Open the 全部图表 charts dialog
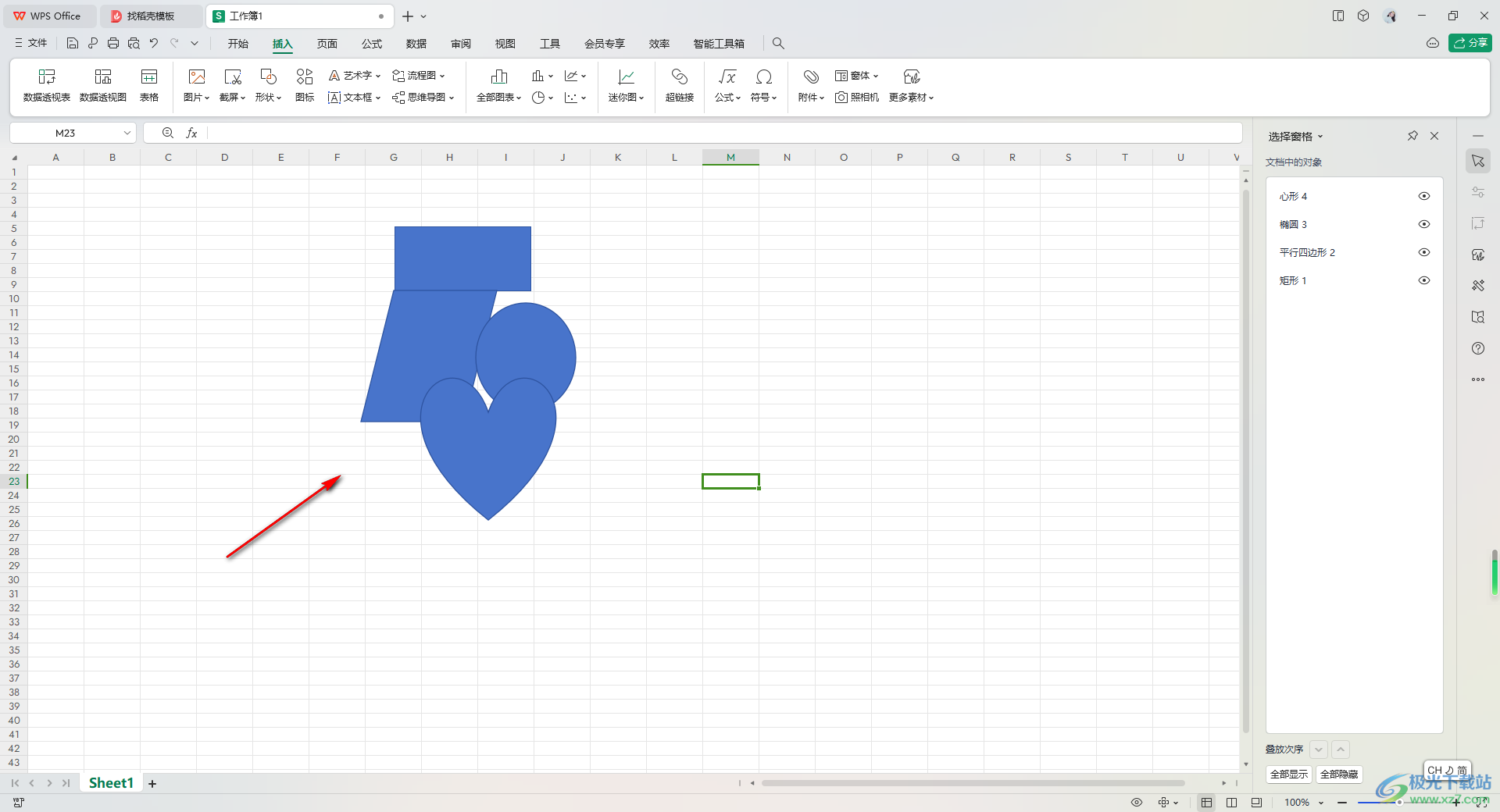This screenshot has width=1500, height=812. pyautogui.click(x=498, y=86)
